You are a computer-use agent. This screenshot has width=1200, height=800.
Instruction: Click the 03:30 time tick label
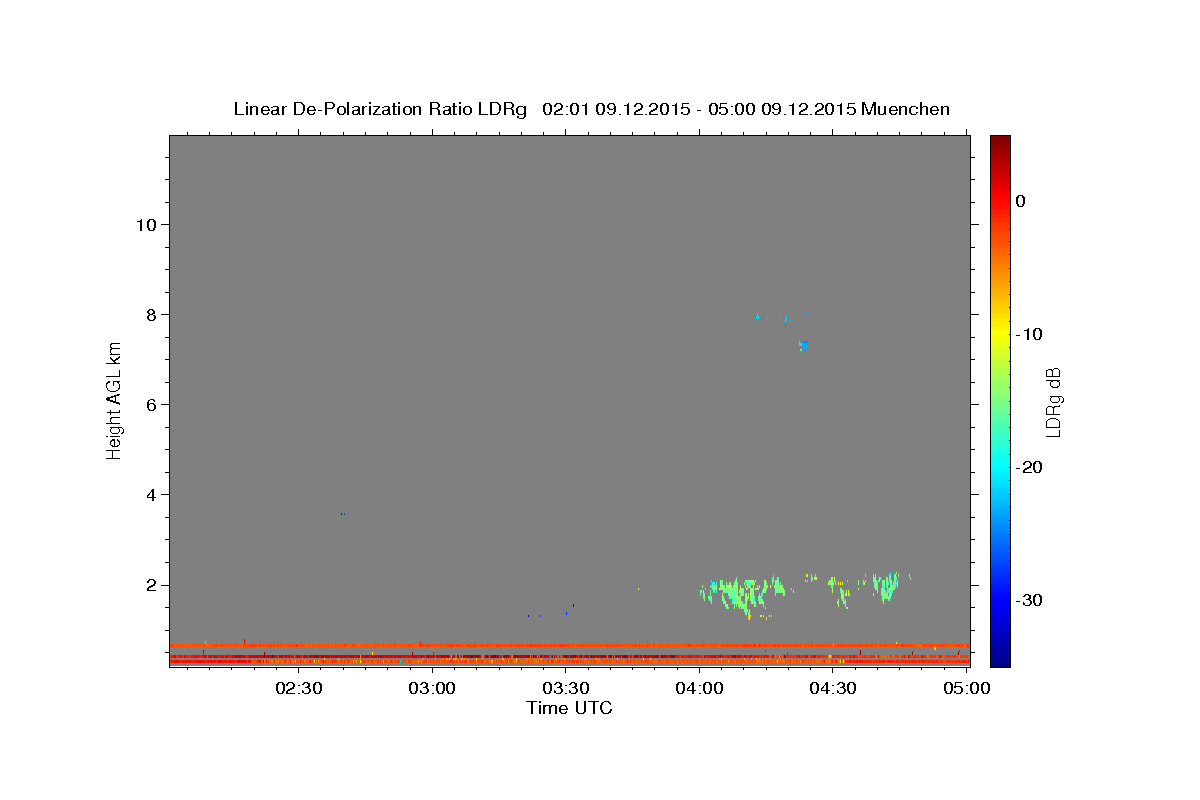566,688
